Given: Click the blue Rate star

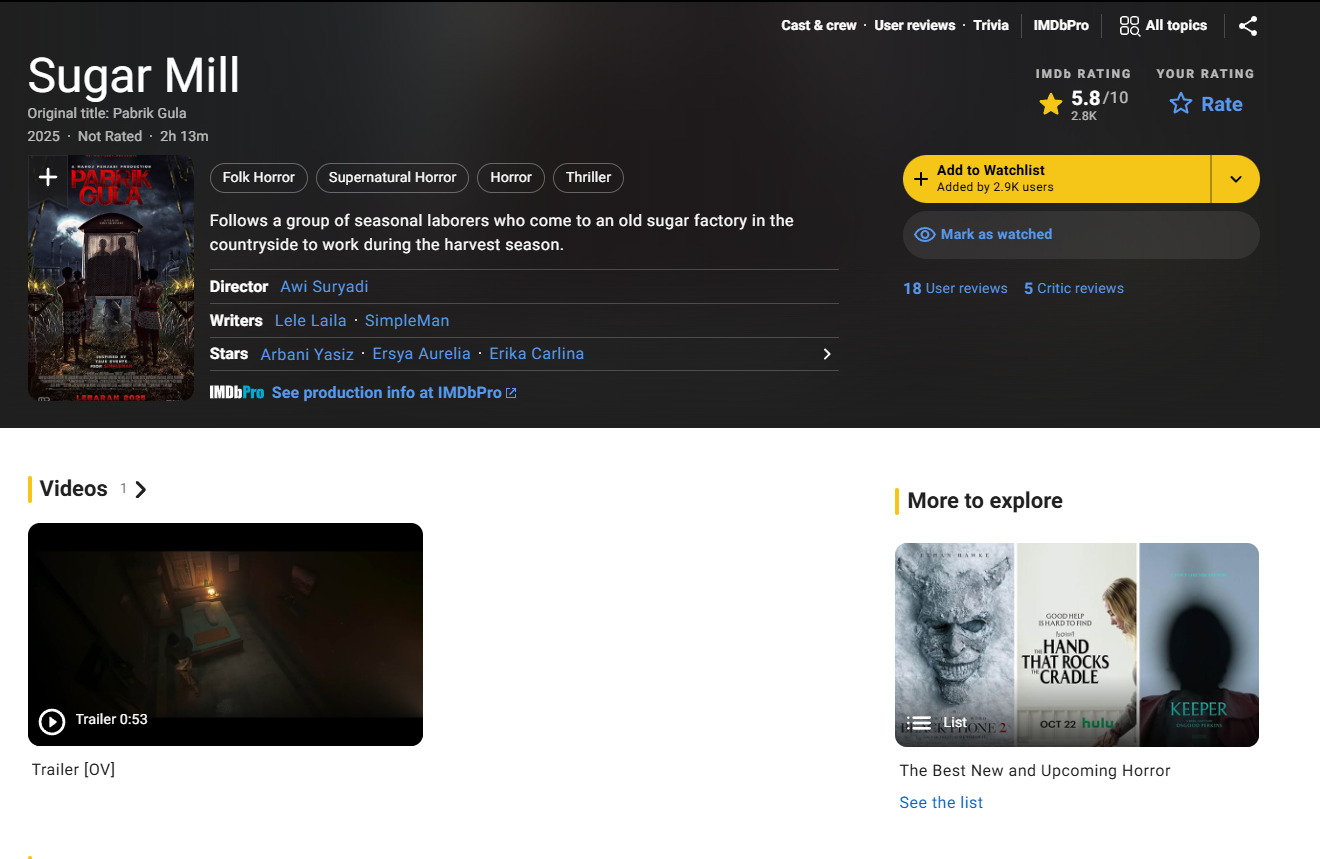Looking at the screenshot, I should 1181,104.
